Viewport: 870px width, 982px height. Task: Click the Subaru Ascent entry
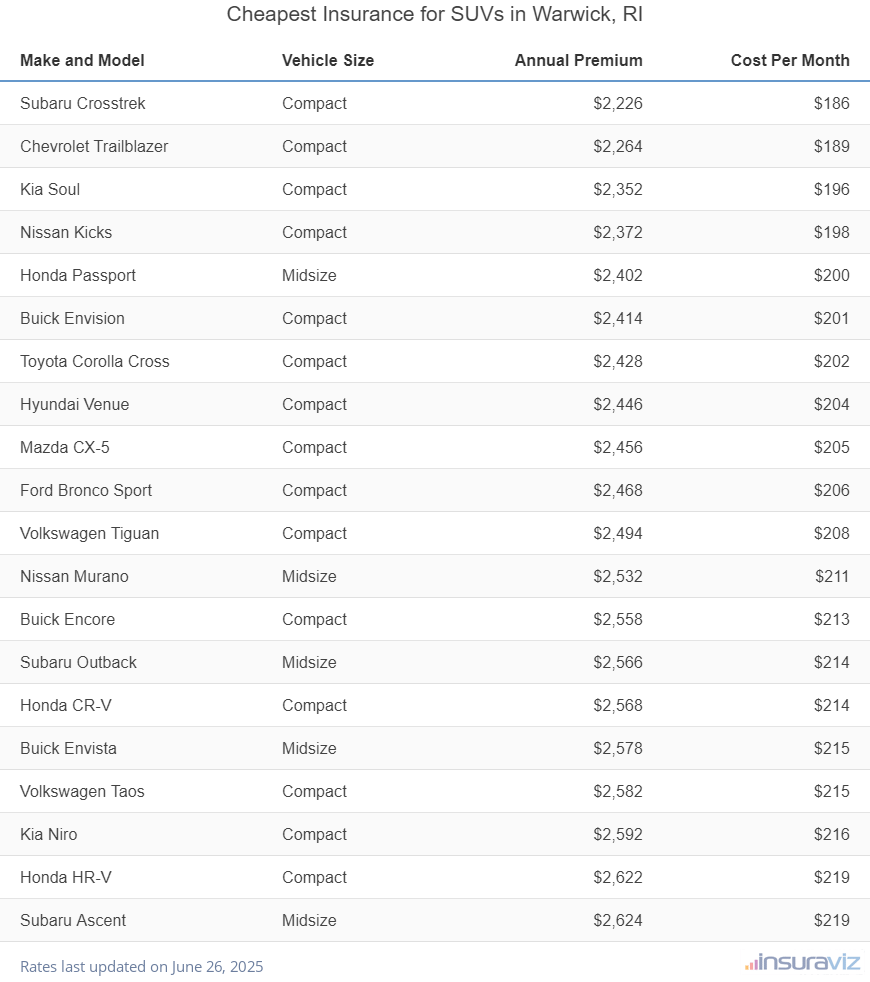tap(73, 920)
